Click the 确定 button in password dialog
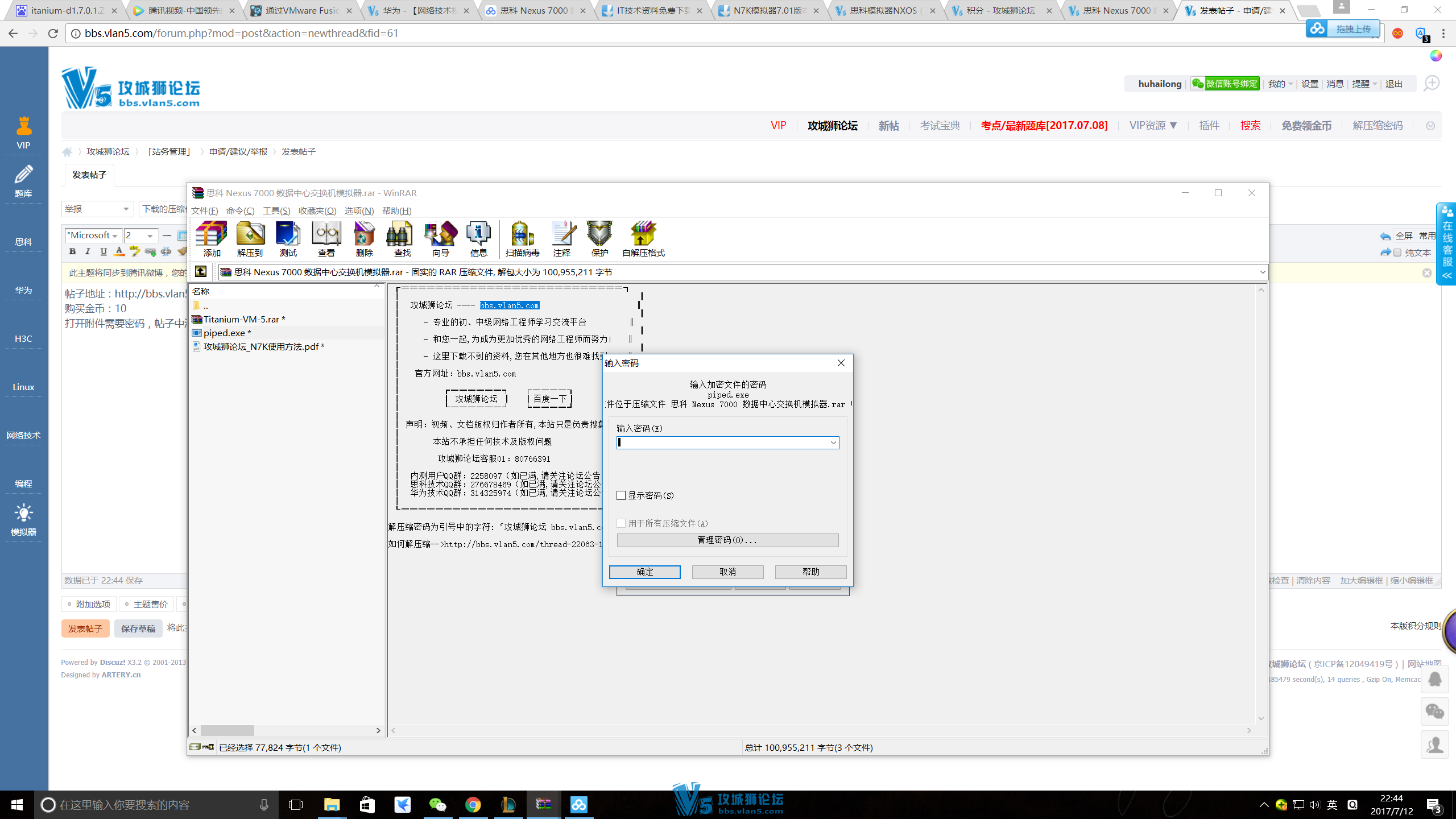The height and width of the screenshot is (819, 1456). [x=644, y=572]
